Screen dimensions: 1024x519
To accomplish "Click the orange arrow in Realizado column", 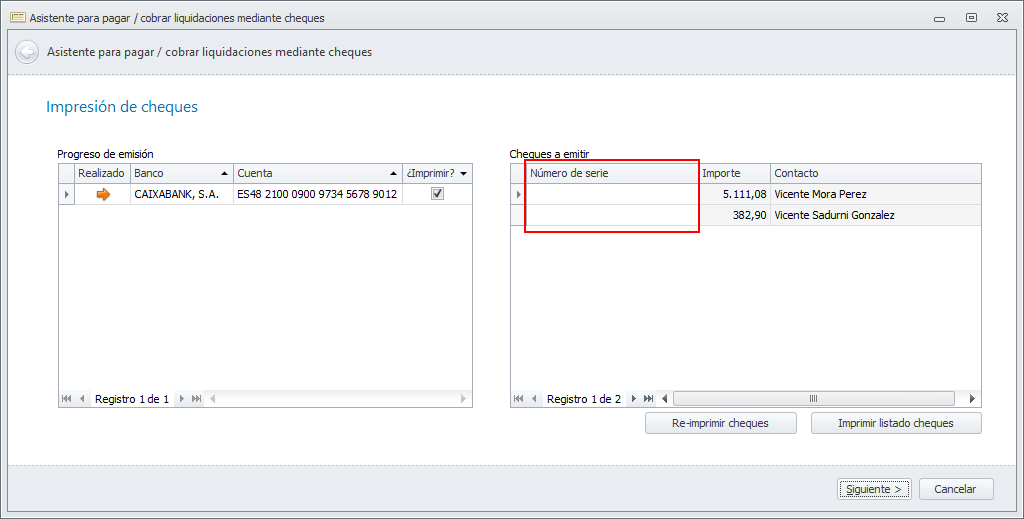I will point(103,194).
